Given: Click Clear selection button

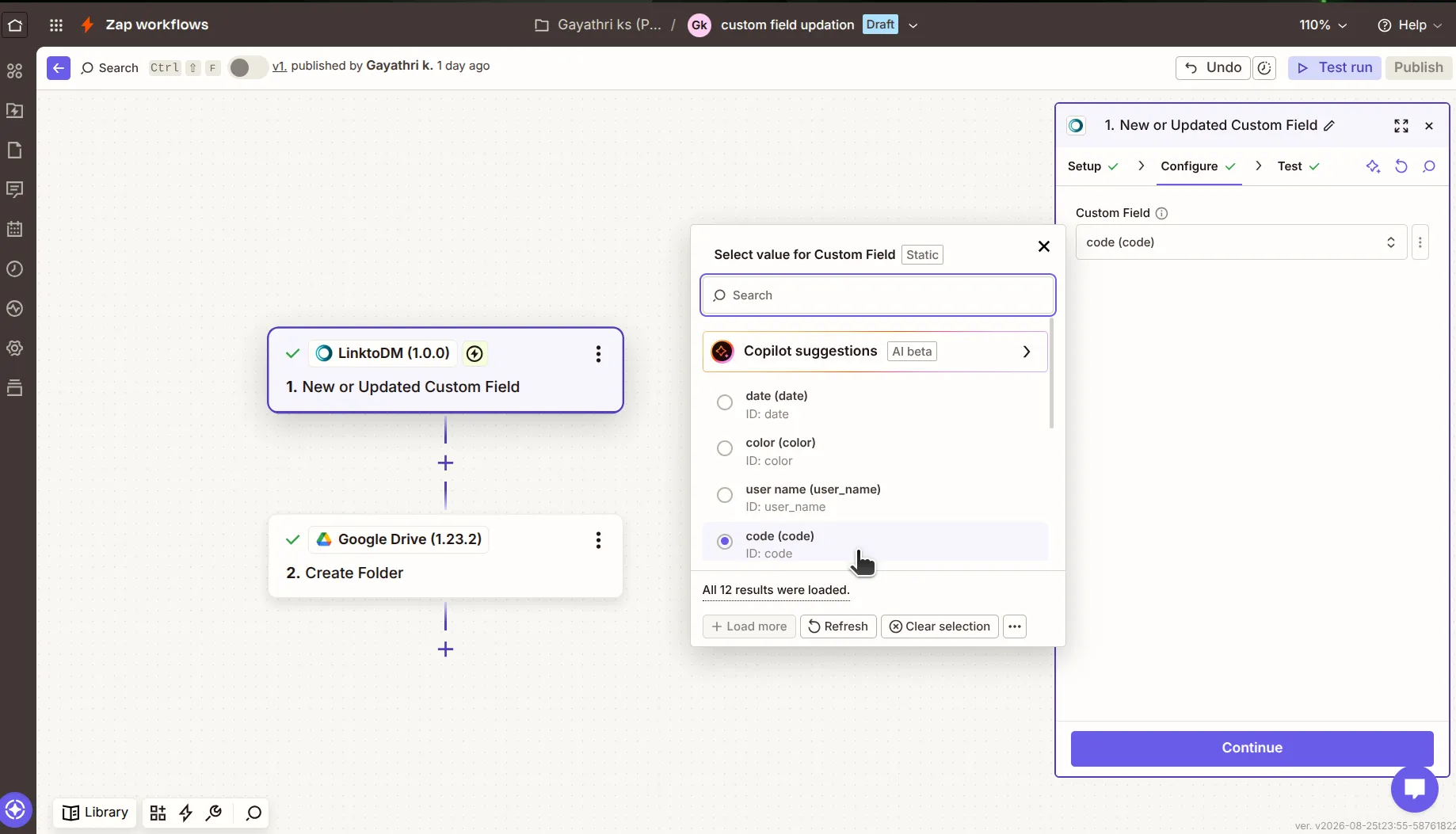Looking at the screenshot, I should tap(940, 626).
